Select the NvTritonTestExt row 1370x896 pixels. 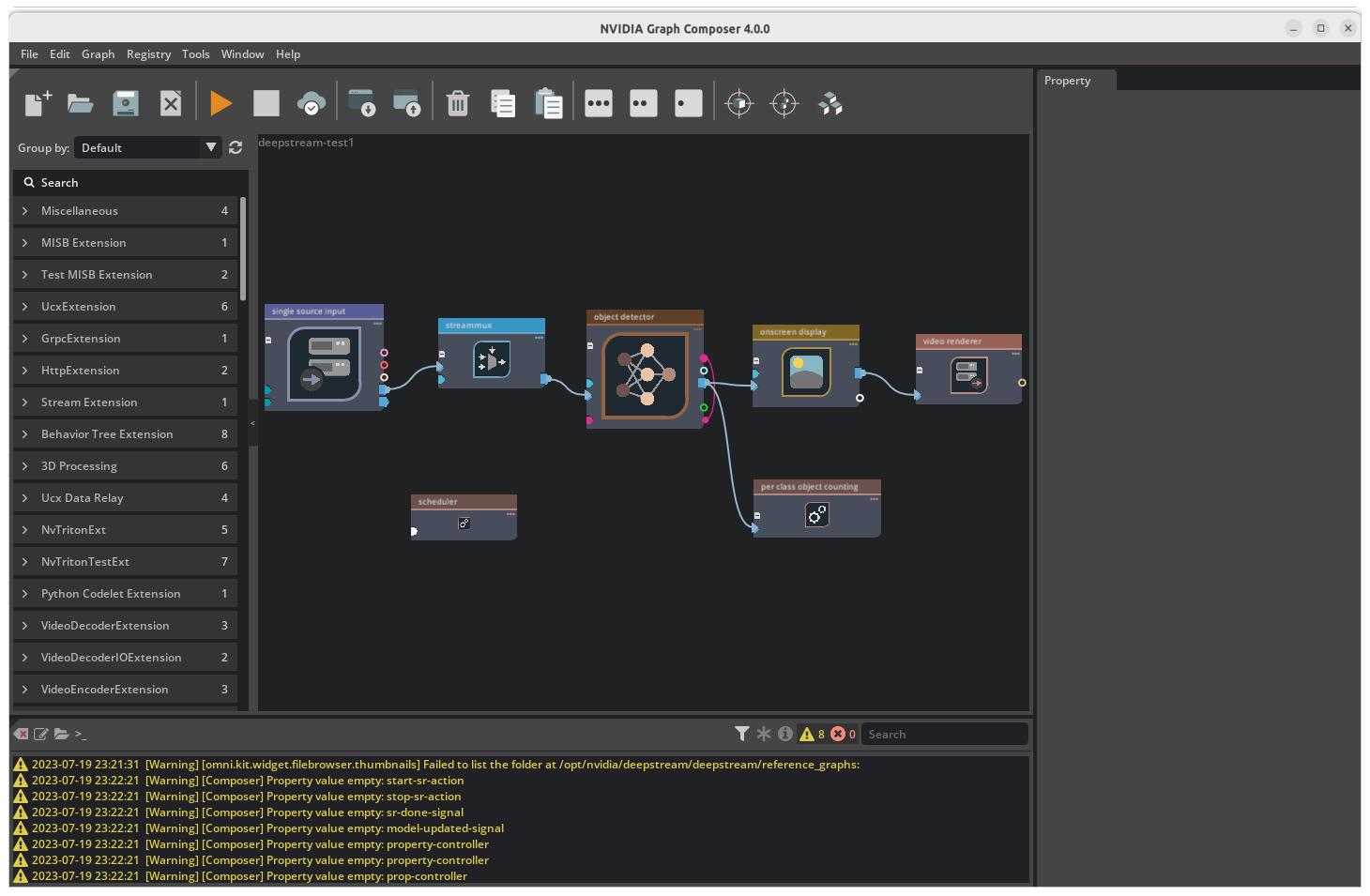pyautogui.click(x=126, y=562)
